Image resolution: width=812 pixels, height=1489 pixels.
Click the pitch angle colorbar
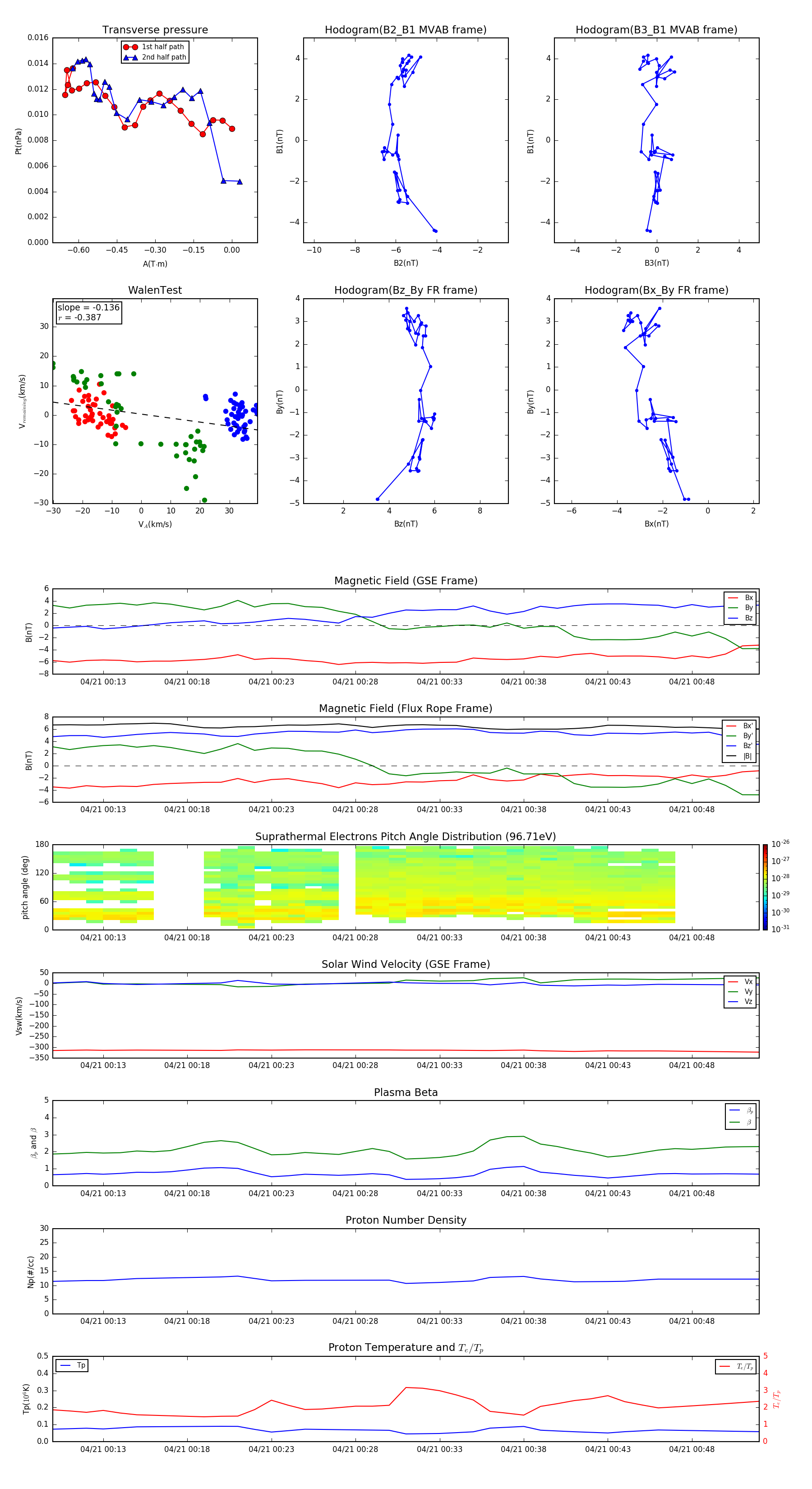click(765, 887)
